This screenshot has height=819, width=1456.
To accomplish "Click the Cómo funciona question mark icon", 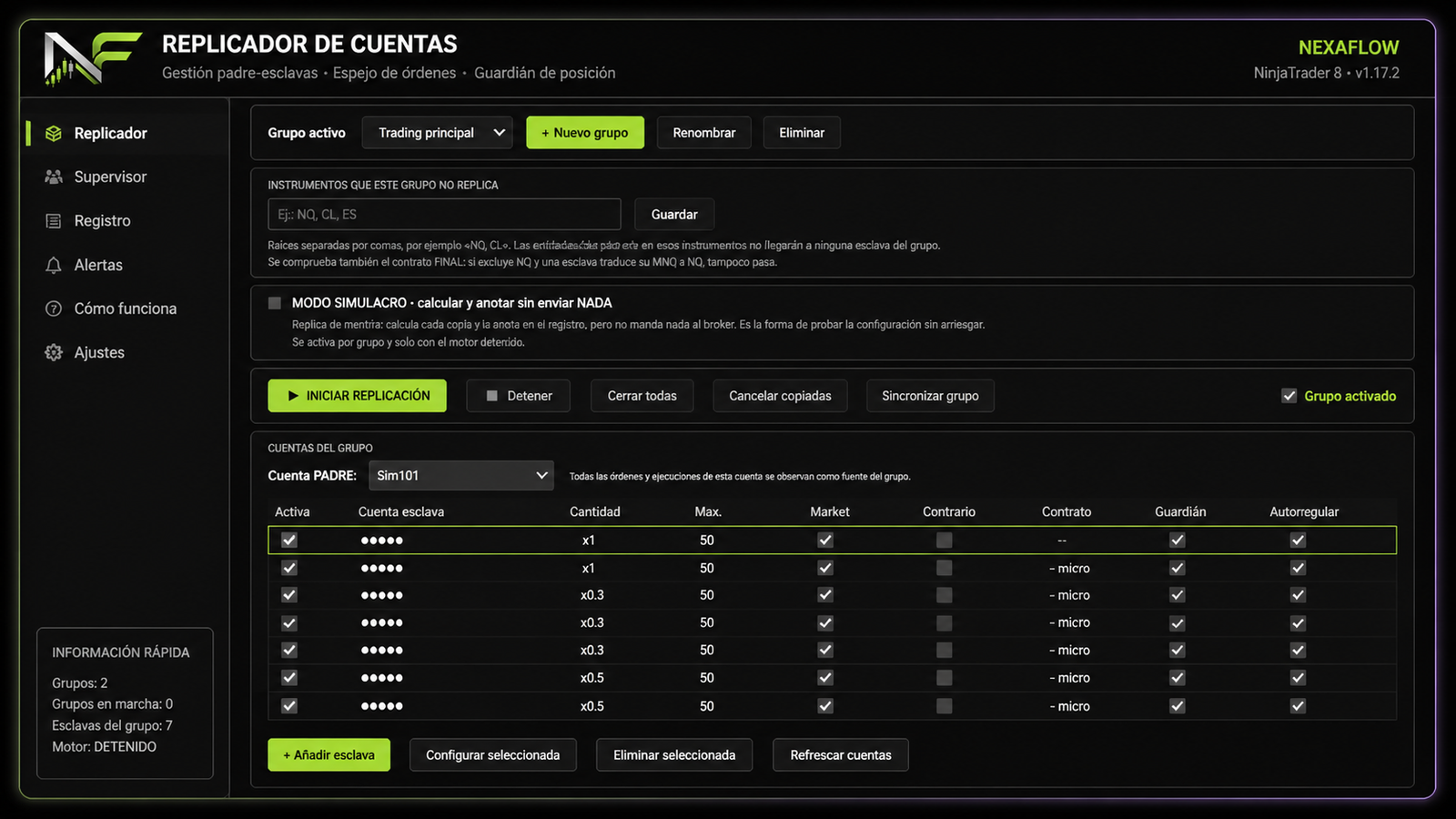I will point(54,308).
